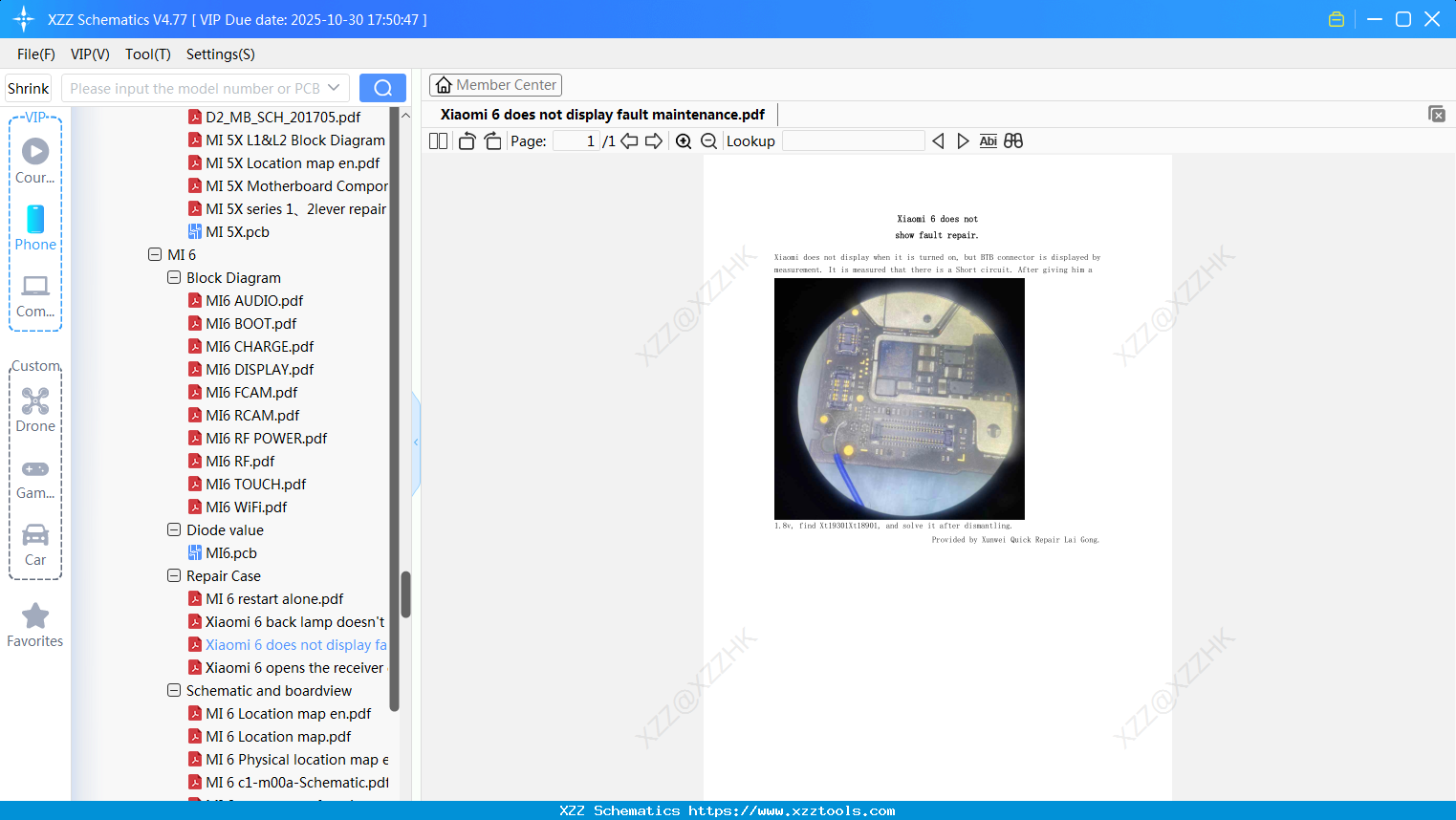
Task: Open the VIP menu
Action: click(x=90, y=54)
